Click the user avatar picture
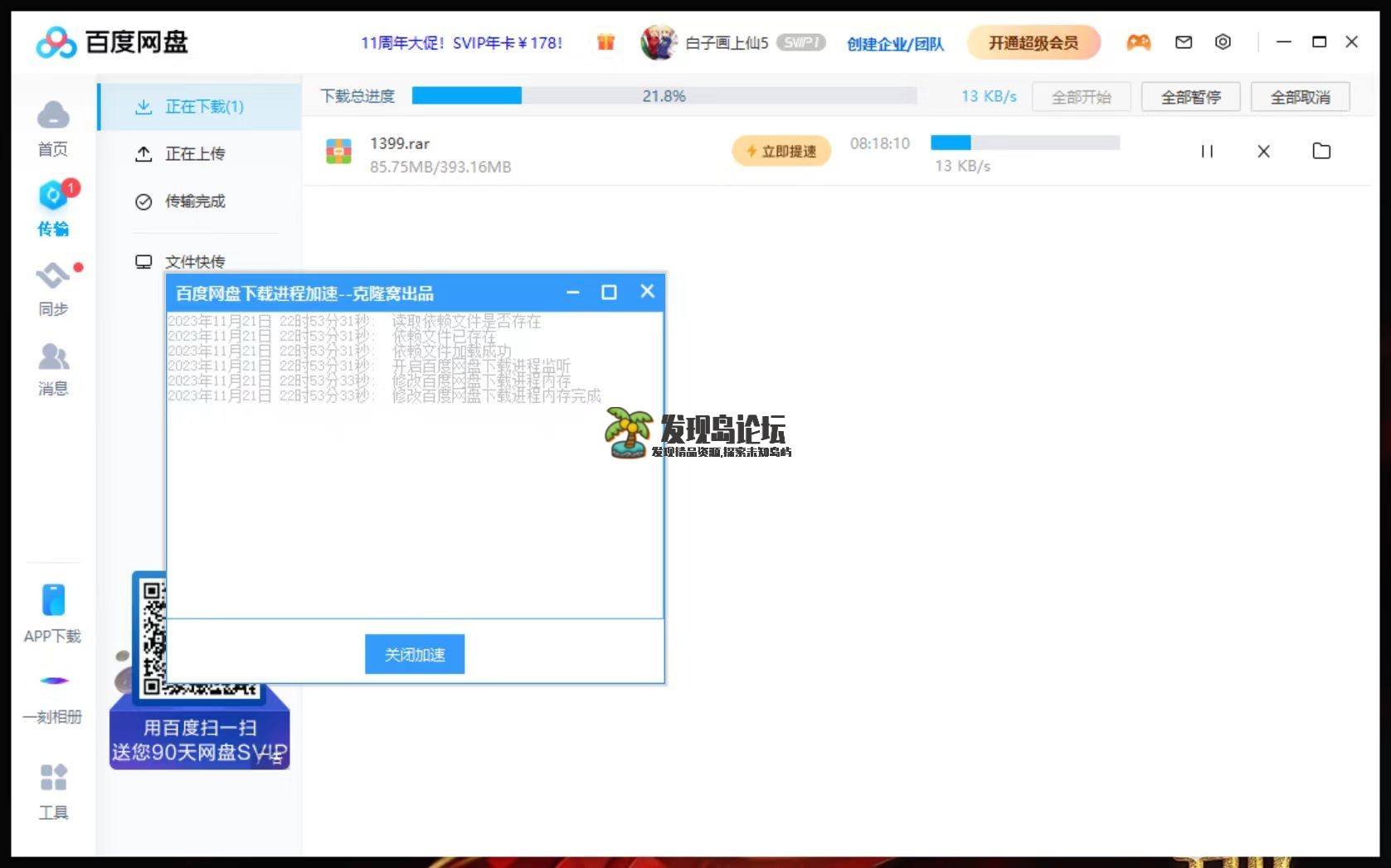Image resolution: width=1391 pixels, height=868 pixels. (x=659, y=42)
